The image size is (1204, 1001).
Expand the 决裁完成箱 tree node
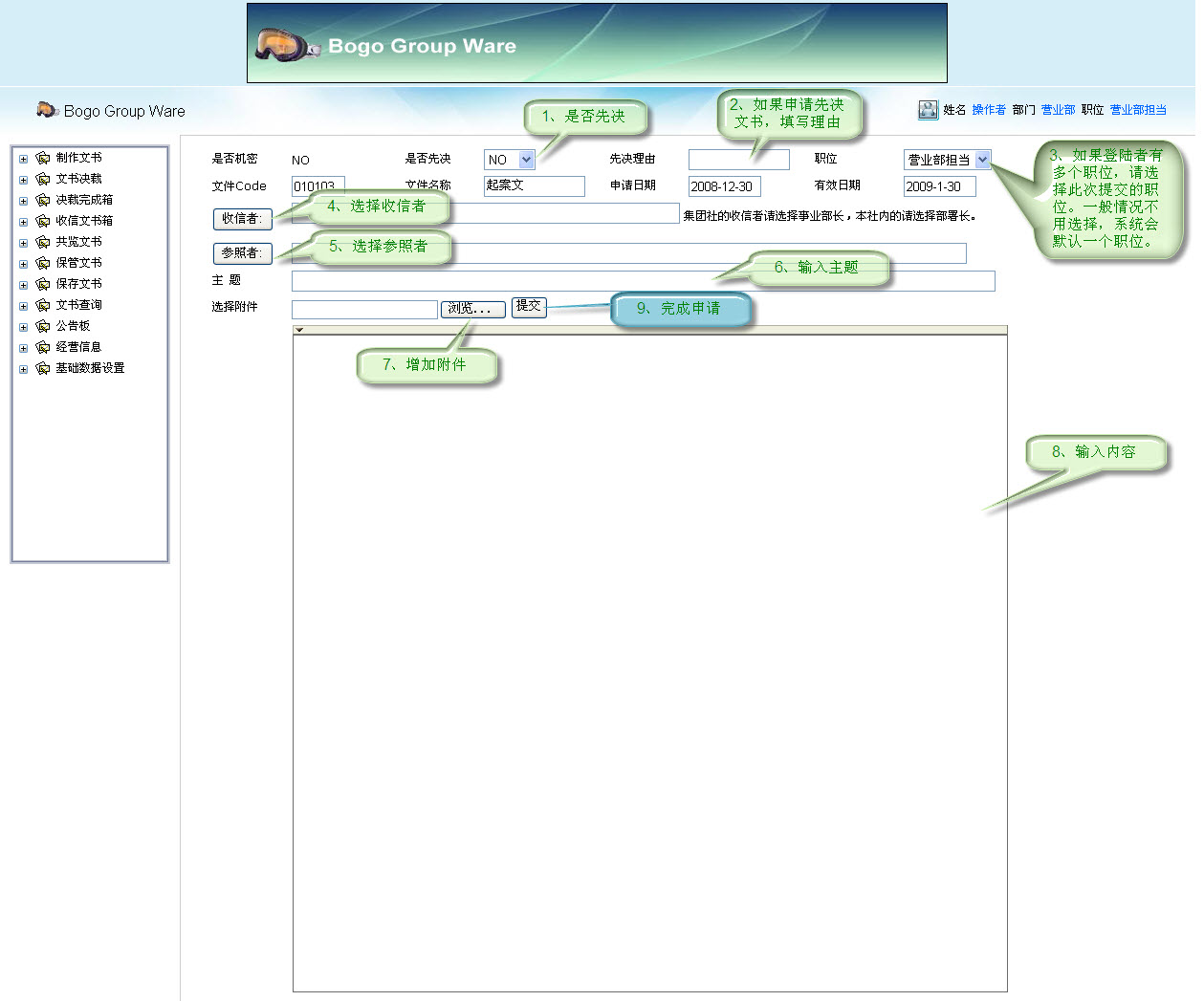pyautogui.click(x=23, y=201)
